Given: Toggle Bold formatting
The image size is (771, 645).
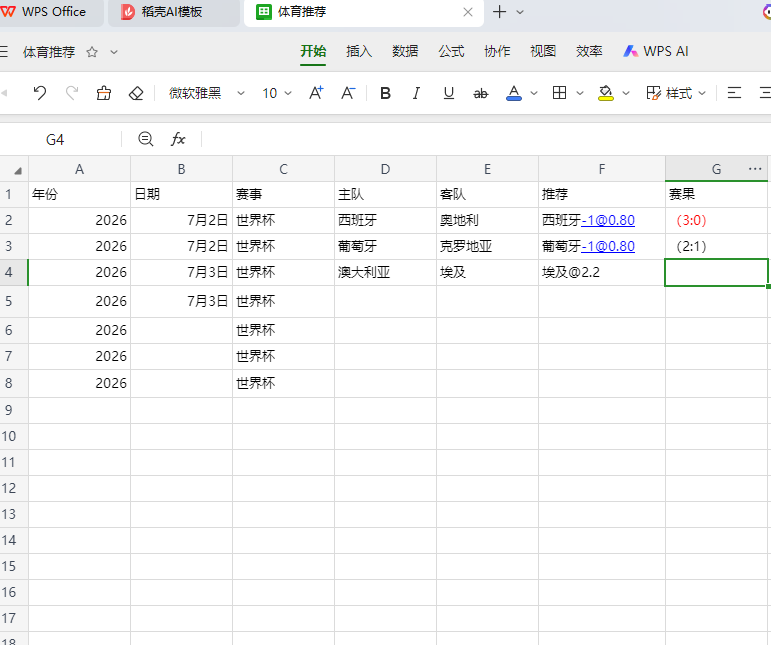Looking at the screenshot, I should point(386,92).
